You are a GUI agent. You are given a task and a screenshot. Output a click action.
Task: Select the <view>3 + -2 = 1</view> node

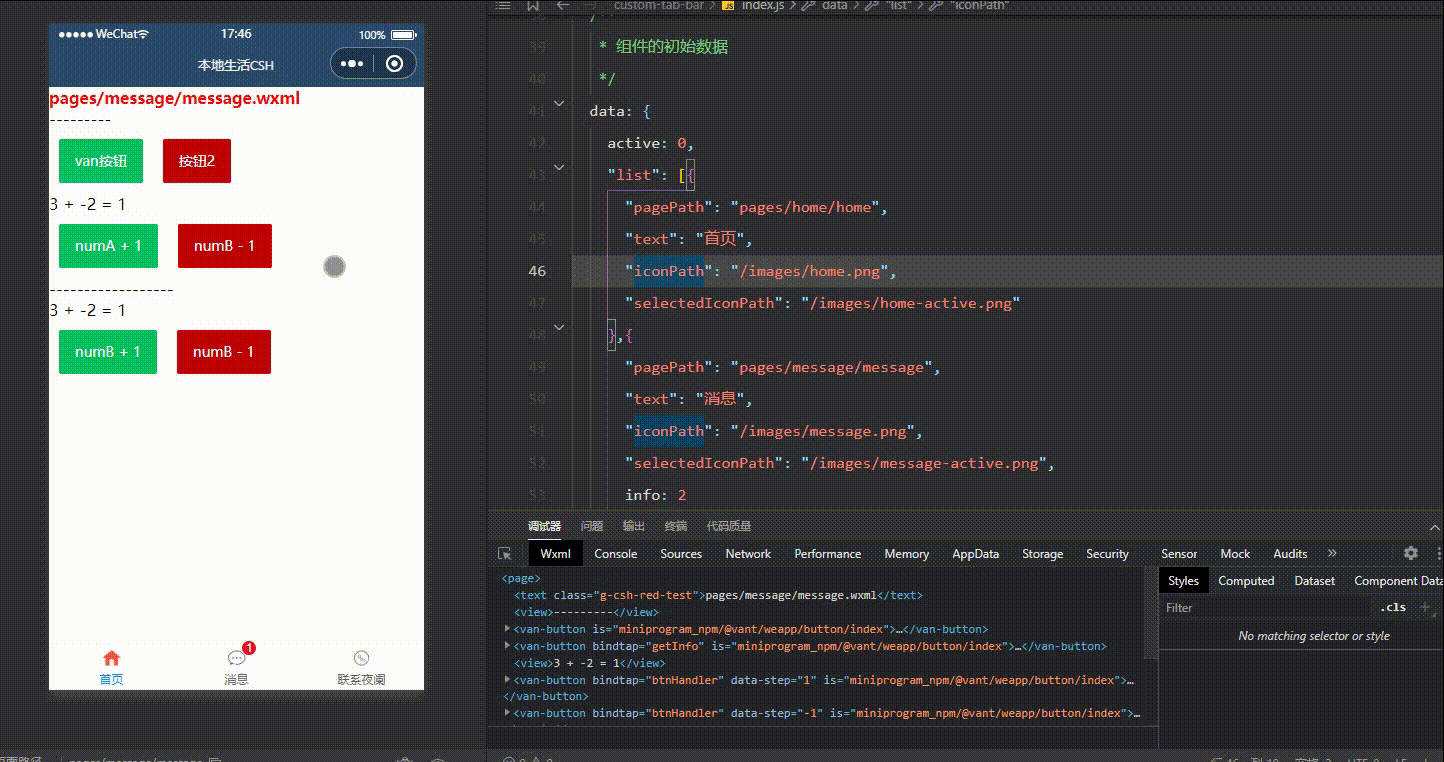coord(590,663)
